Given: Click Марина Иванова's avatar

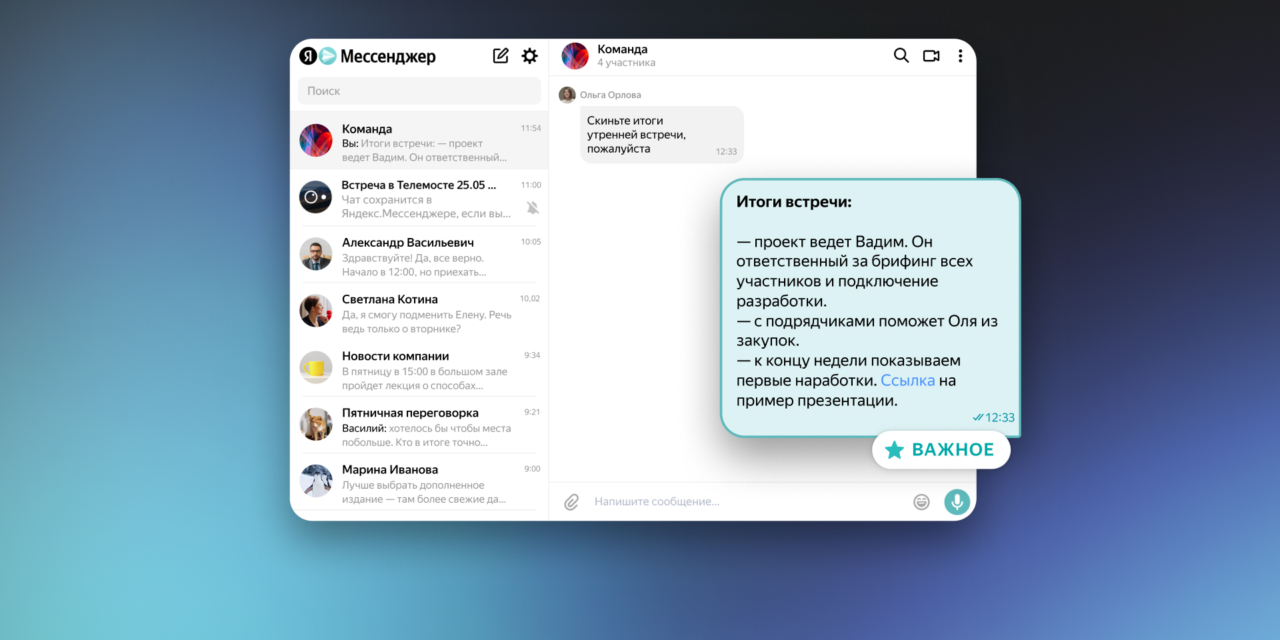Looking at the screenshot, I should [316, 481].
